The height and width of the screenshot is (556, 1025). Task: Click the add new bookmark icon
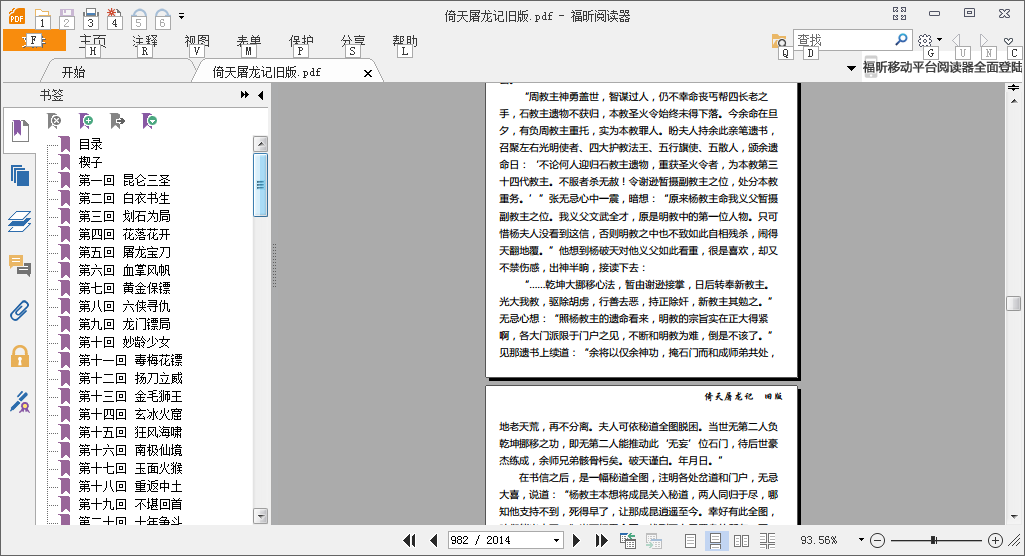click(87, 121)
